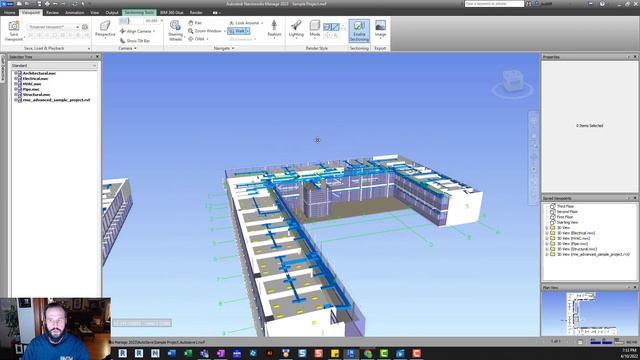The image size is (640, 360).
Task: Open the Third Floor saved viewpoint
Action: (x=565, y=207)
